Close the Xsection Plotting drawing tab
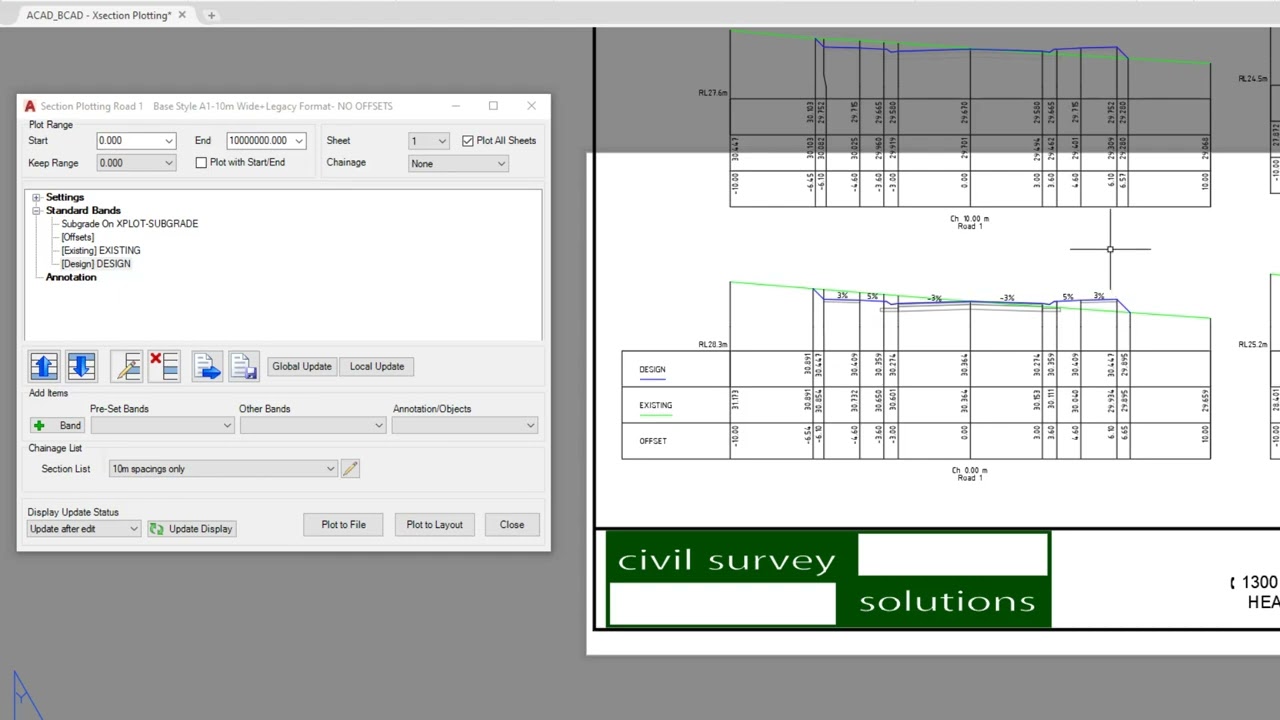This screenshot has height=720, width=1280. (184, 15)
